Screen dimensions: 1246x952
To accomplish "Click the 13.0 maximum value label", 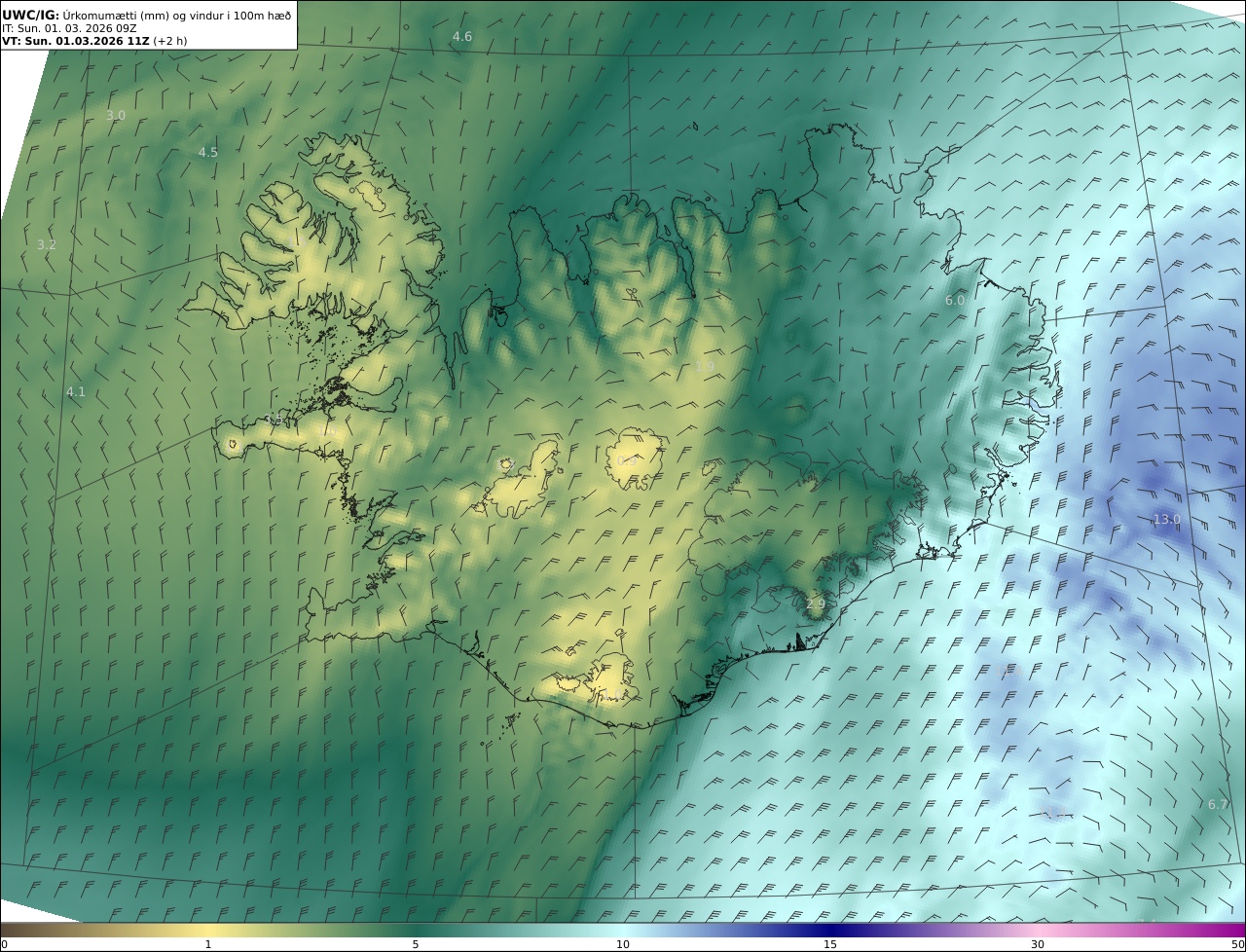I will [x=1167, y=520].
